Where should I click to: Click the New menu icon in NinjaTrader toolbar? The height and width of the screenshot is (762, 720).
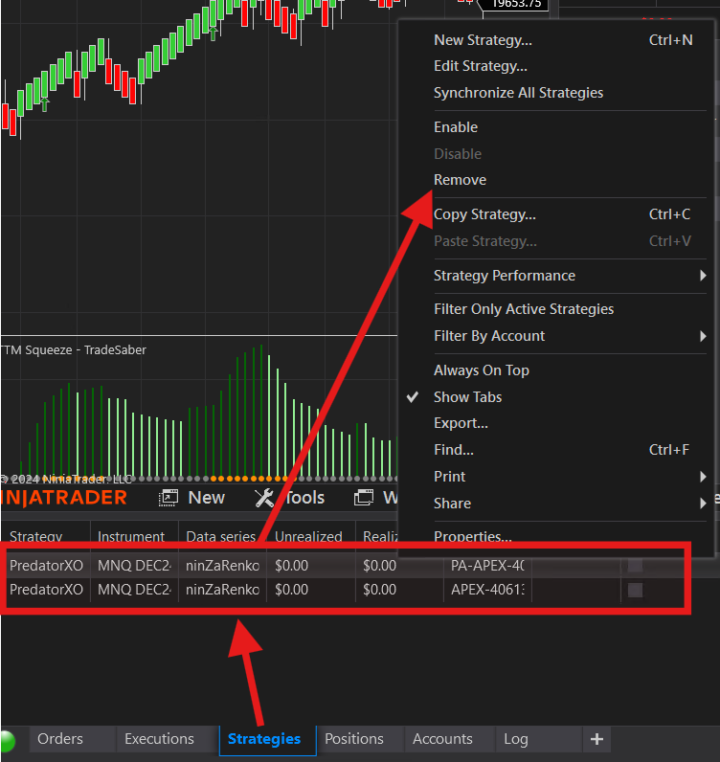click(169, 498)
